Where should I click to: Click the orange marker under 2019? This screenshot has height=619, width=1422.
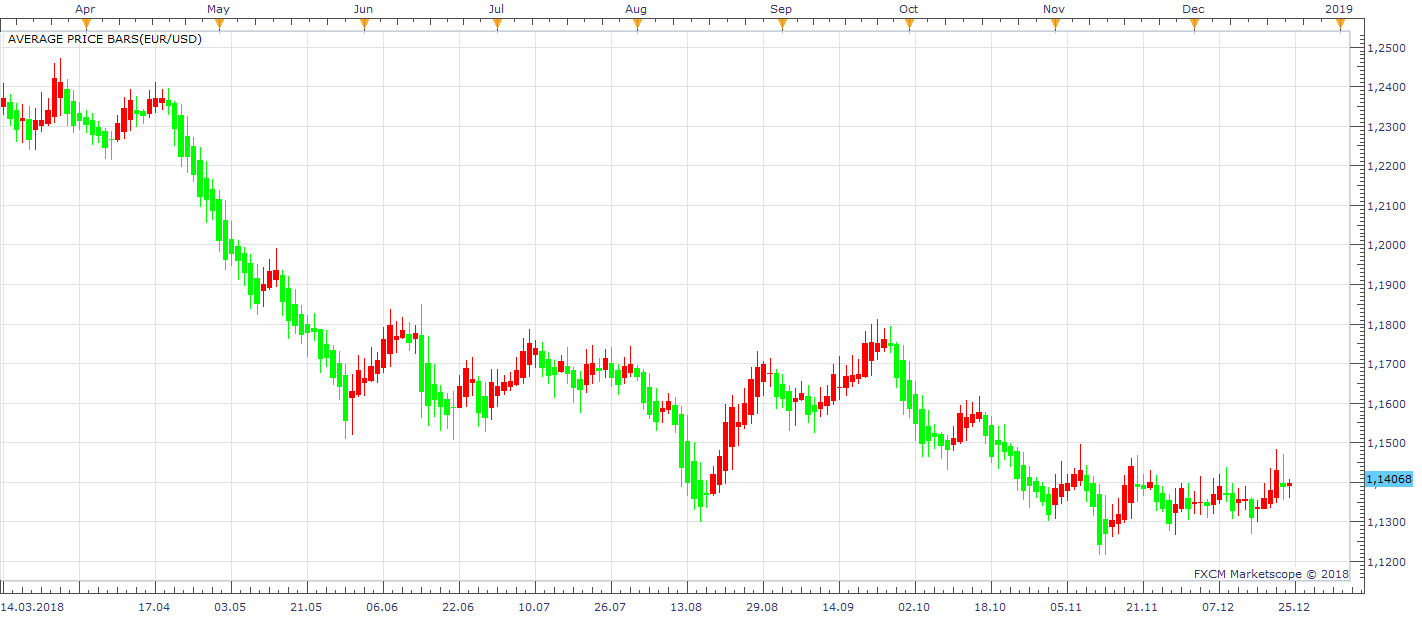click(x=1340, y=25)
